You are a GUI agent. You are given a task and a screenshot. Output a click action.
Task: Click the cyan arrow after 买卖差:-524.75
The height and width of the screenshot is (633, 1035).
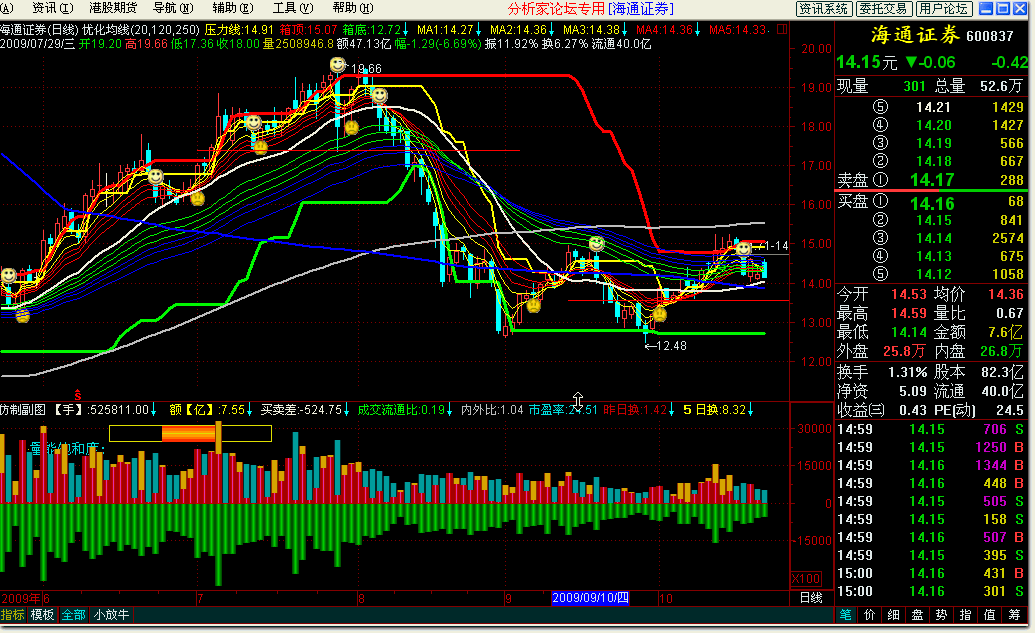pos(347,410)
